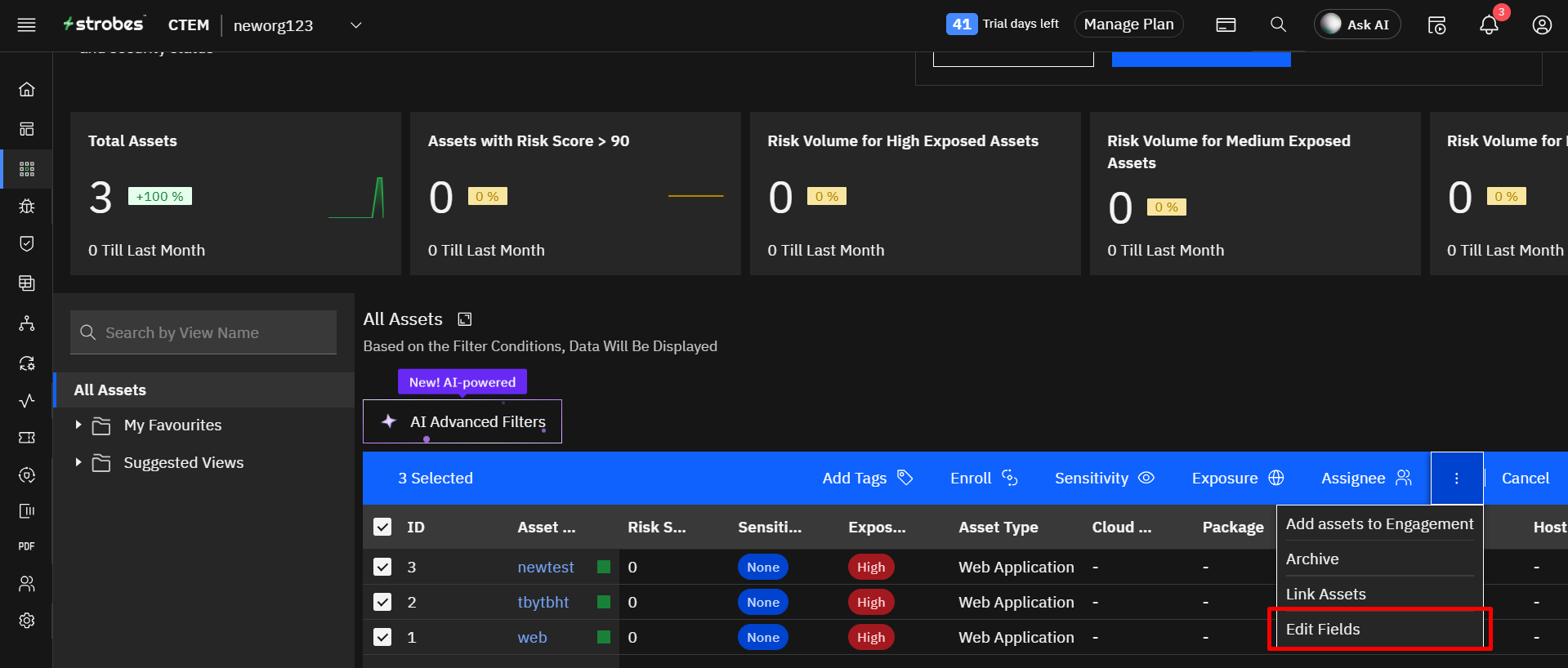Expand the My Favourites folder
The height and width of the screenshot is (668, 1568).
point(78,425)
